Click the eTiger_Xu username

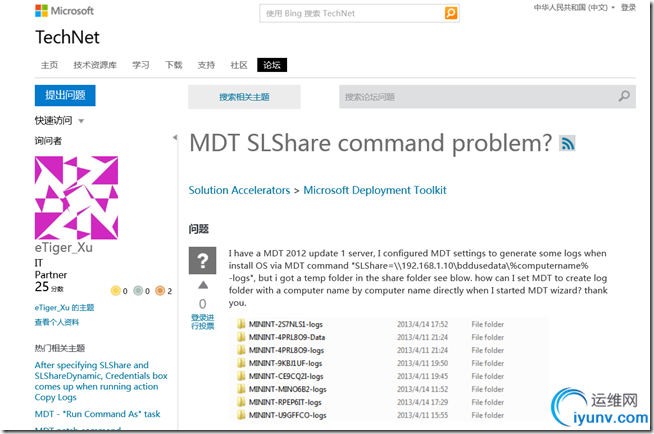coord(63,248)
